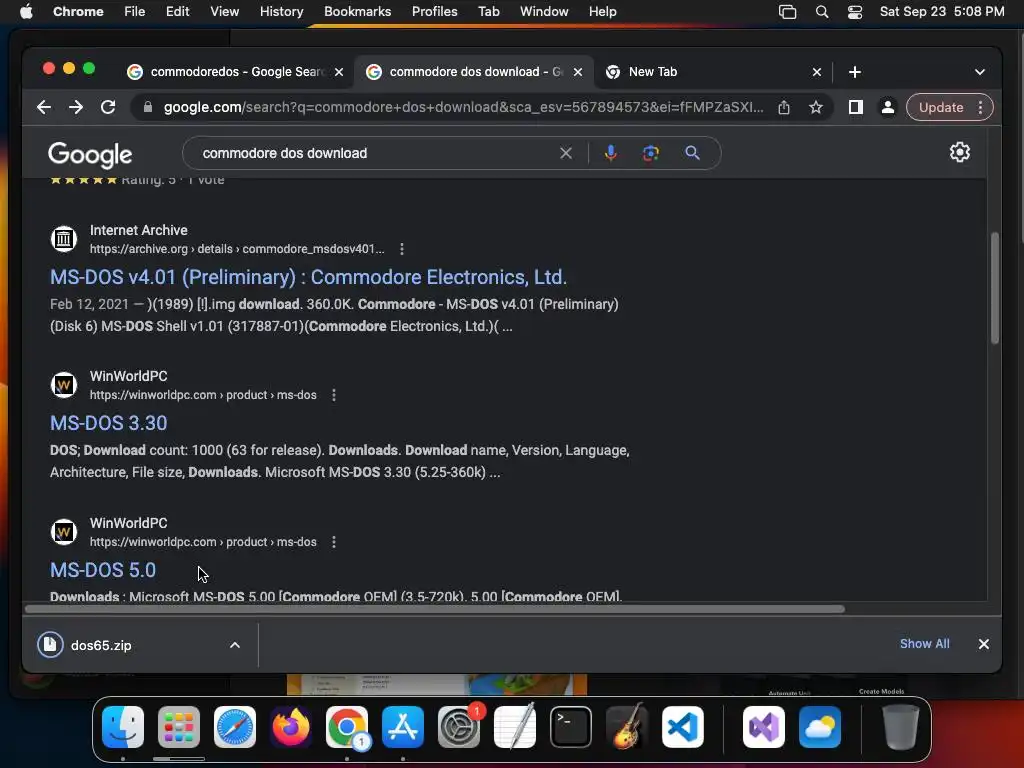Open a new browser tab
Image resolution: width=1024 pixels, height=768 pixels.
click(x=855, y=72)
